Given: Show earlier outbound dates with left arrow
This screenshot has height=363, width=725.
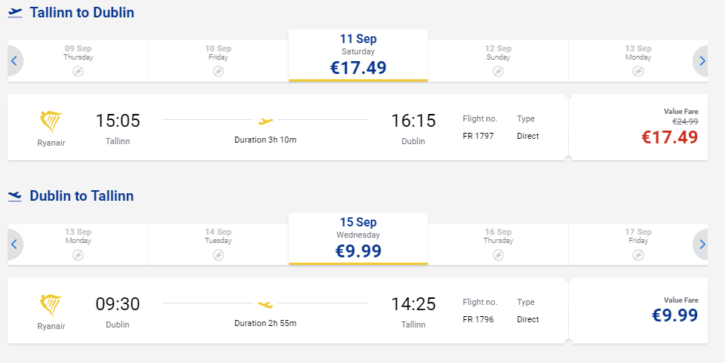Looking at the screenshot, I should 14,61.
